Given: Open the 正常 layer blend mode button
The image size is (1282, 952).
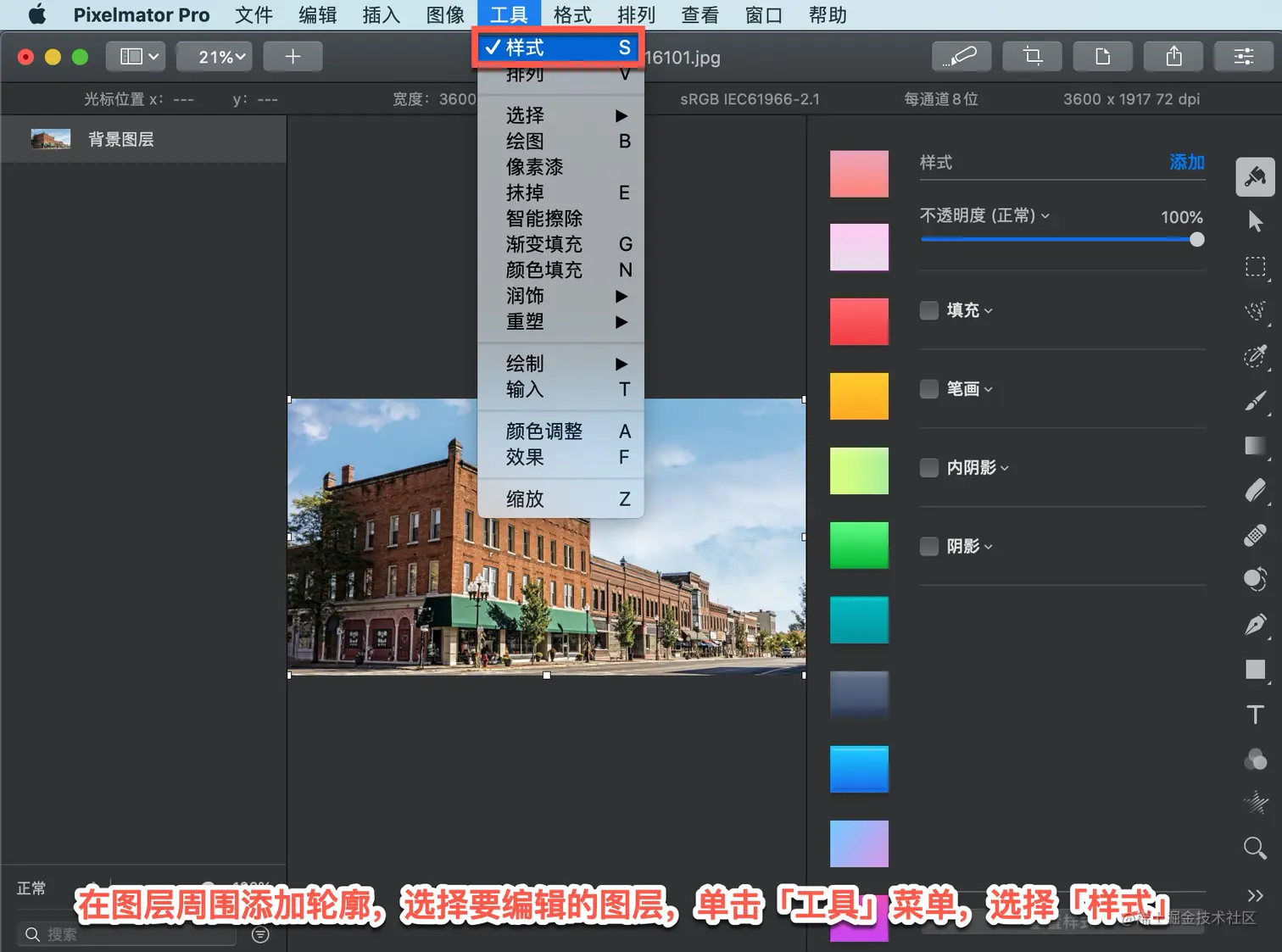Looking at the screenshot, I should pyautogui.click(x=31, y=888).
